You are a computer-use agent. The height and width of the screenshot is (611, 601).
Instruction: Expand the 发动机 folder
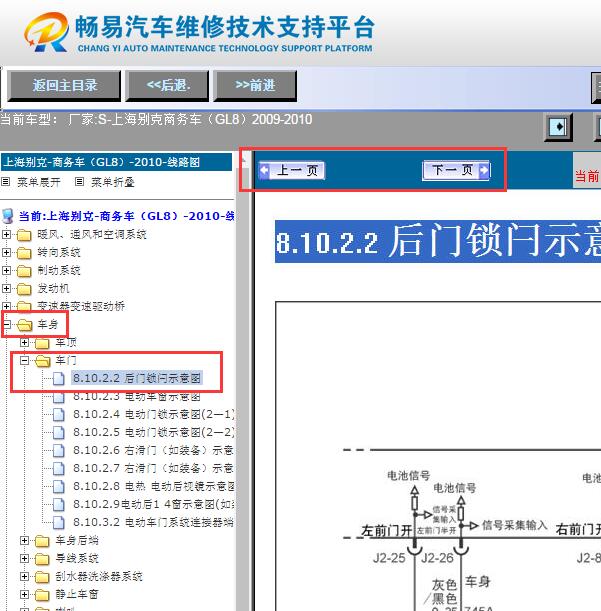[6, 288]
